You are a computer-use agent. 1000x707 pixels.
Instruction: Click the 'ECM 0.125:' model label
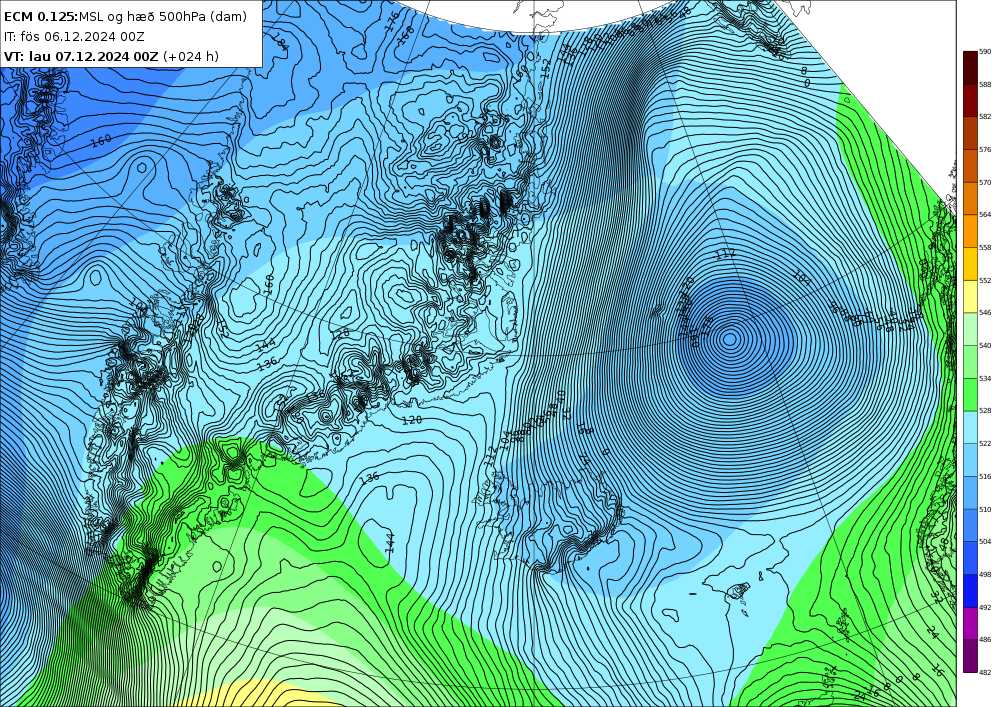pyautogui.click(x=41, y=17)
